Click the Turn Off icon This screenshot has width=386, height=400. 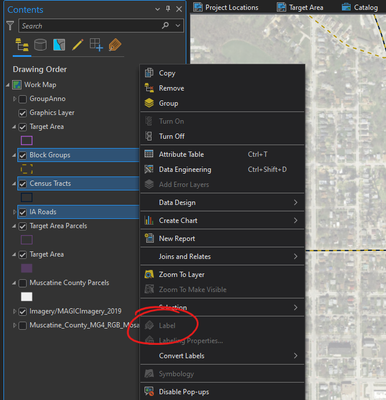(149, 136)
